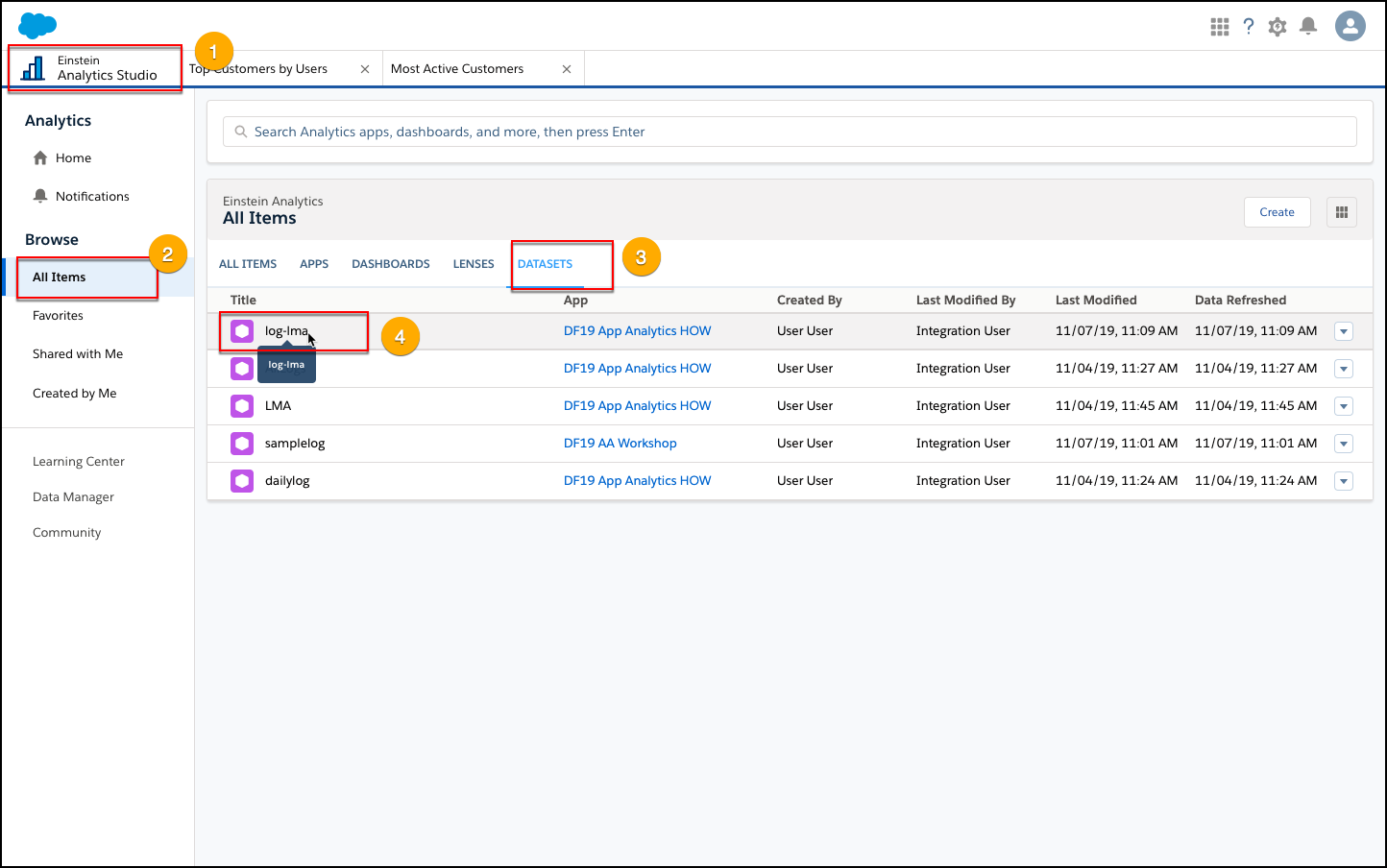Select the APPS tab

(314, 264)
